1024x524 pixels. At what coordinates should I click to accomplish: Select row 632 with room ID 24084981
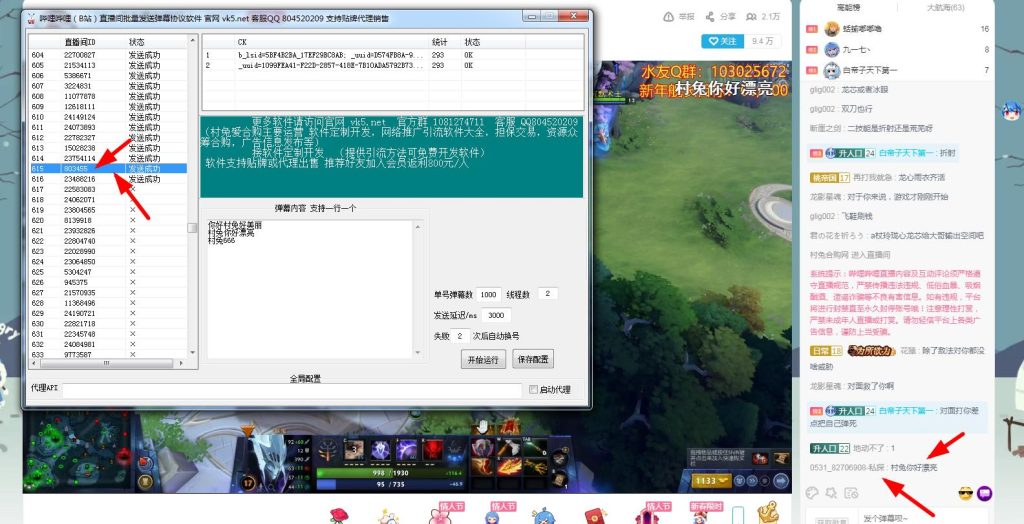click(x=108, y=344)
